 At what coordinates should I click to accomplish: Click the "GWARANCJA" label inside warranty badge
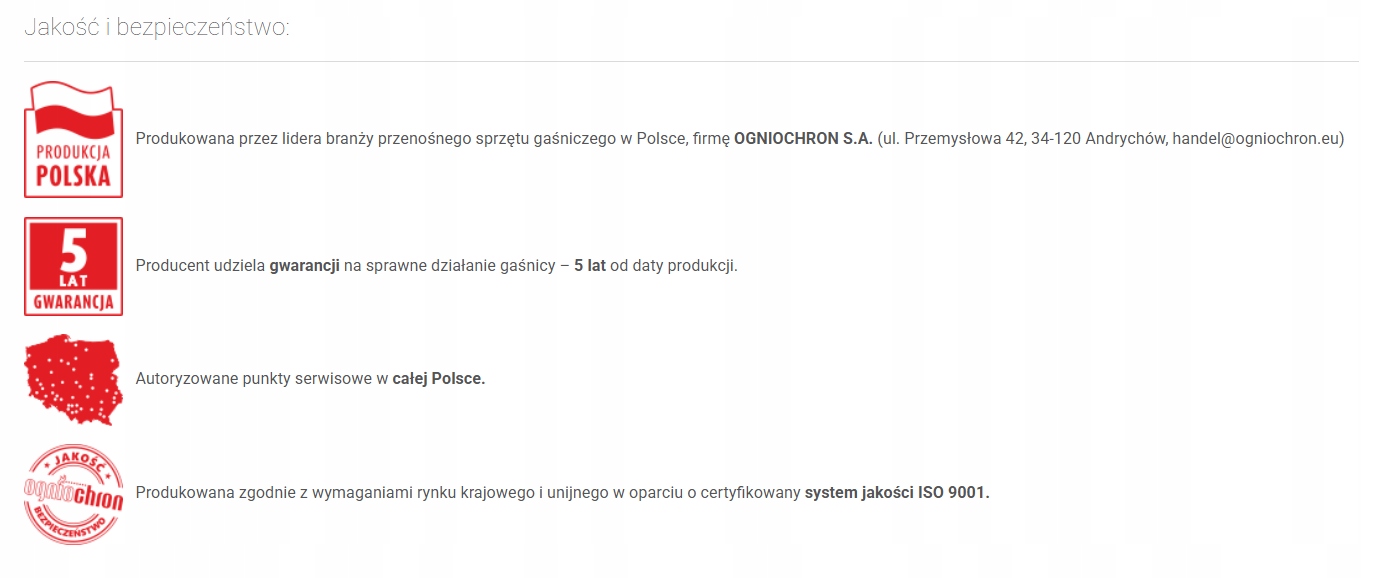(x=73, y=302)
